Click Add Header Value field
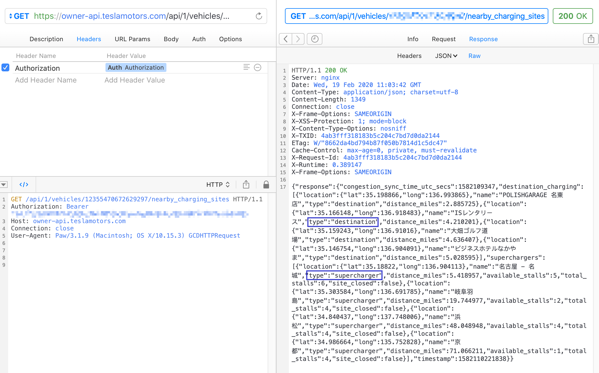 pyautogui.click(x=135, y=80)
